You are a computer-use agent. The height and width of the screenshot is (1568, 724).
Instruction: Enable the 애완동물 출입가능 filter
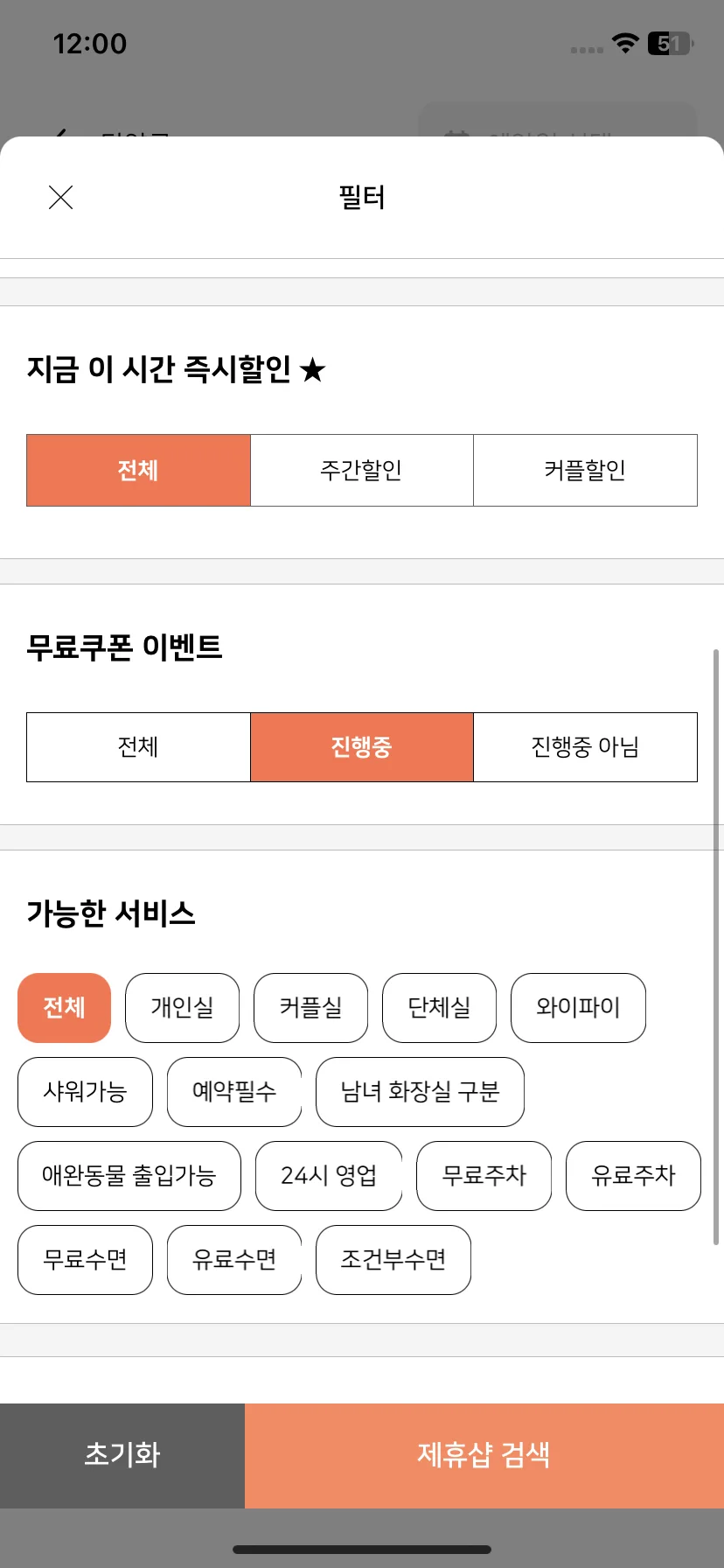coord(129,1176)
